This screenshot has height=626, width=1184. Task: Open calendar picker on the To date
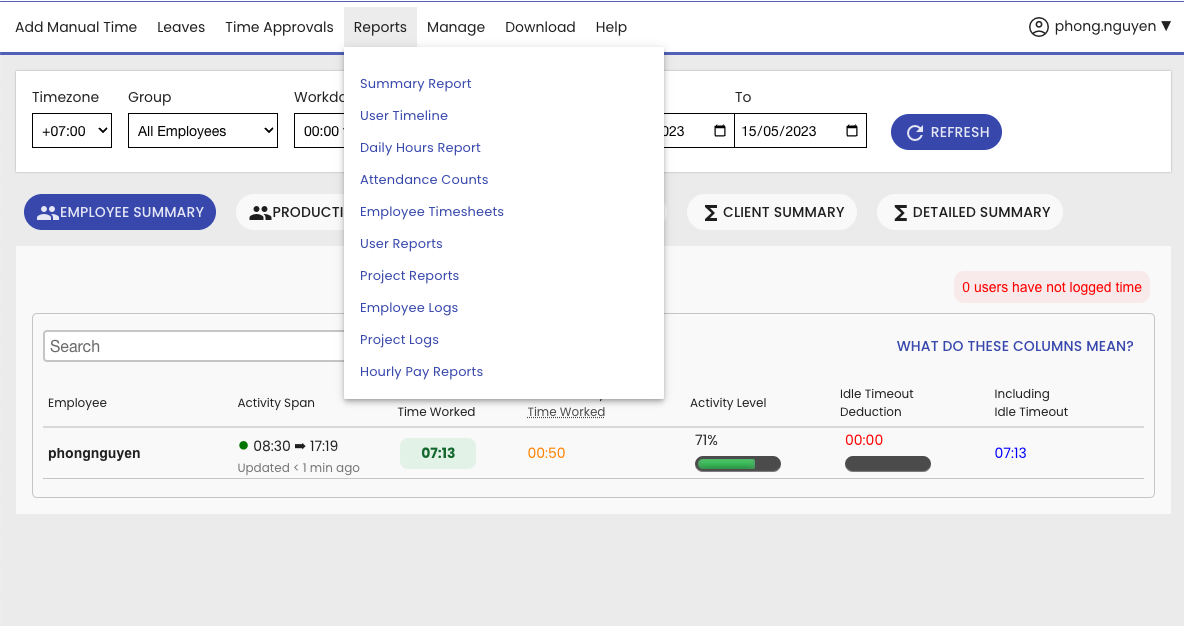click(x=851, y=131)
